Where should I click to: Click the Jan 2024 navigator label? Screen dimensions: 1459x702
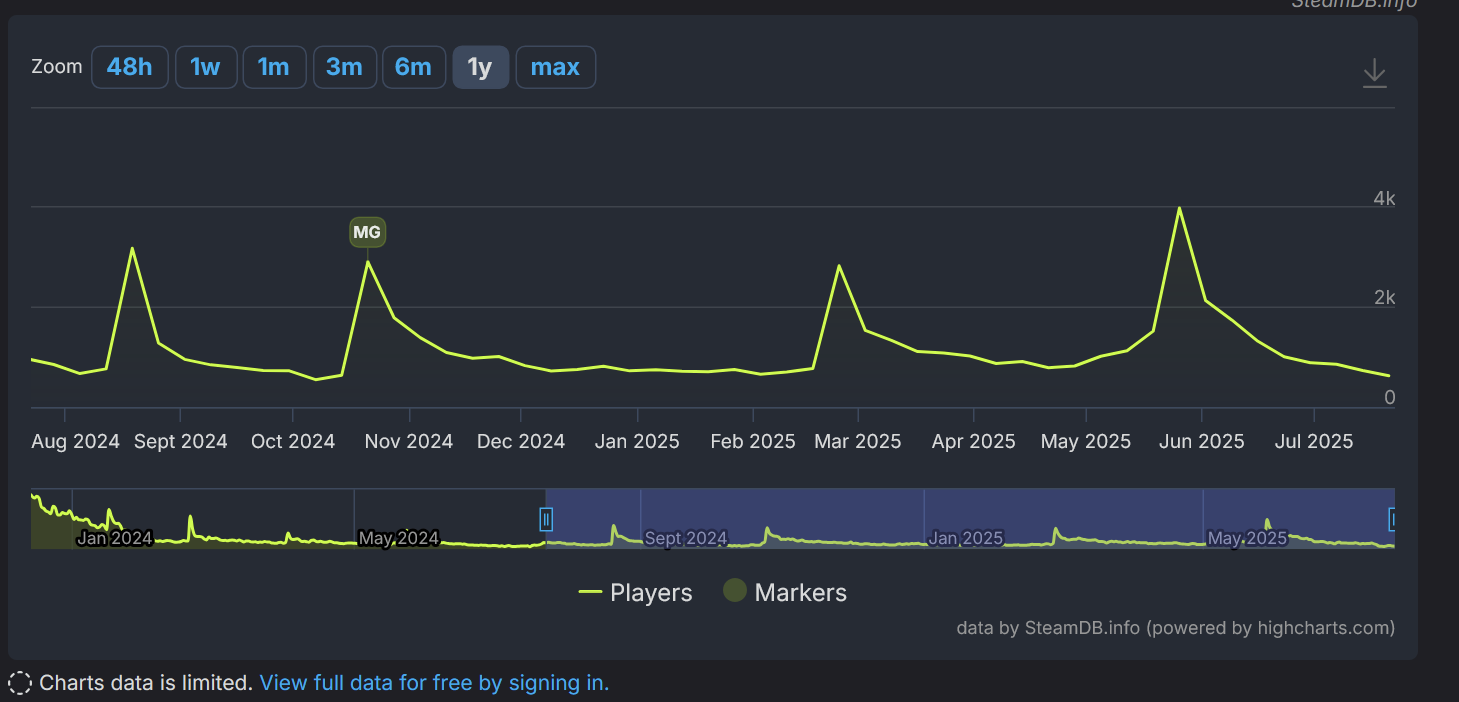tap(115, 539)
